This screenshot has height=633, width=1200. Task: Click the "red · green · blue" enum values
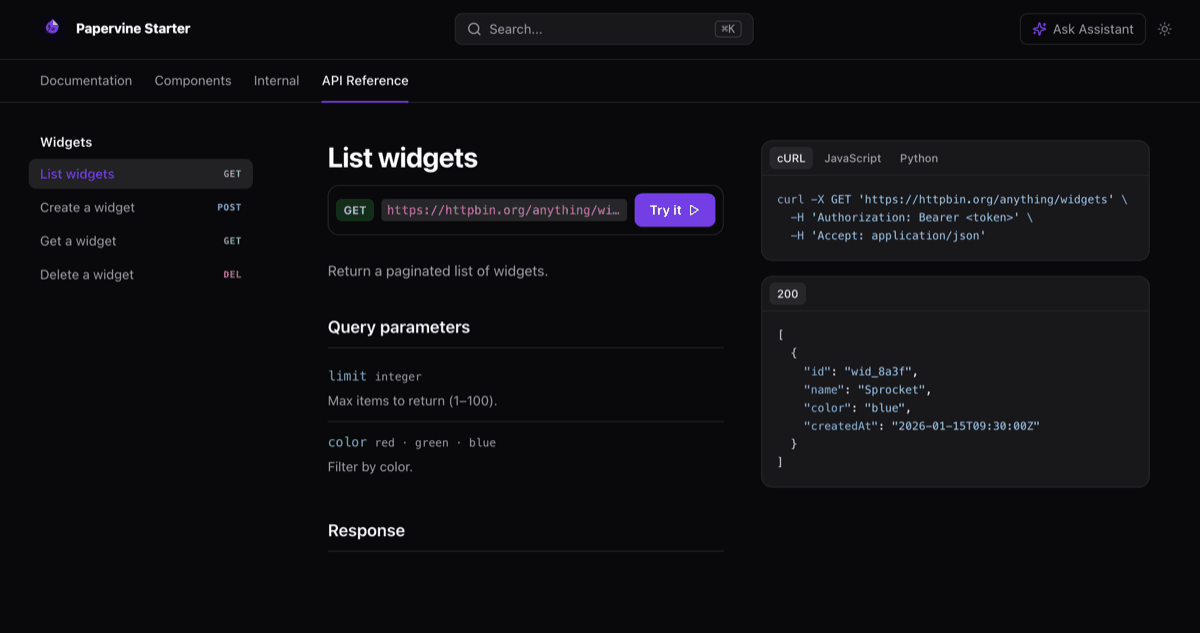tap(435, 443)
